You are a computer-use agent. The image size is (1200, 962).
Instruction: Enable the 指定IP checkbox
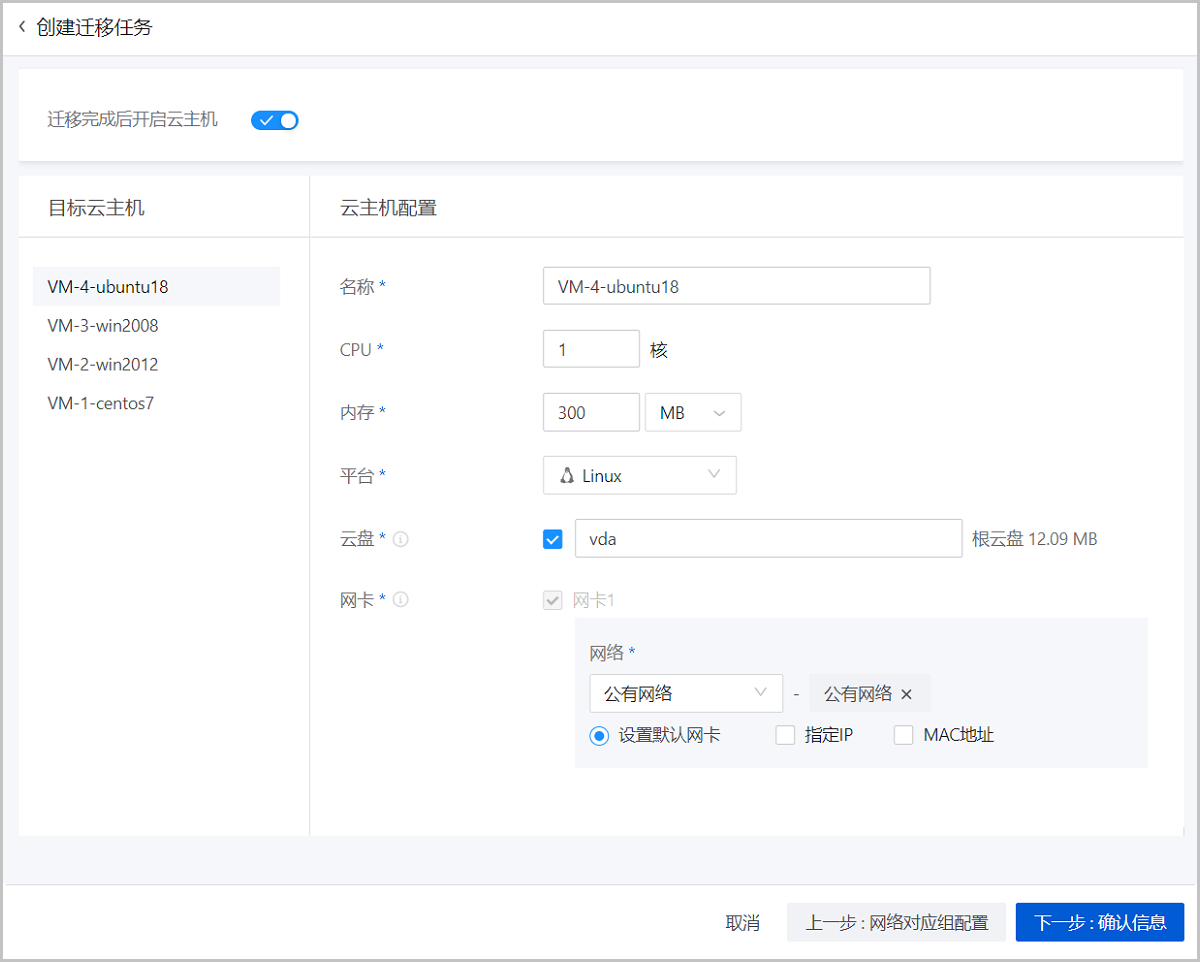coord(785,736)
